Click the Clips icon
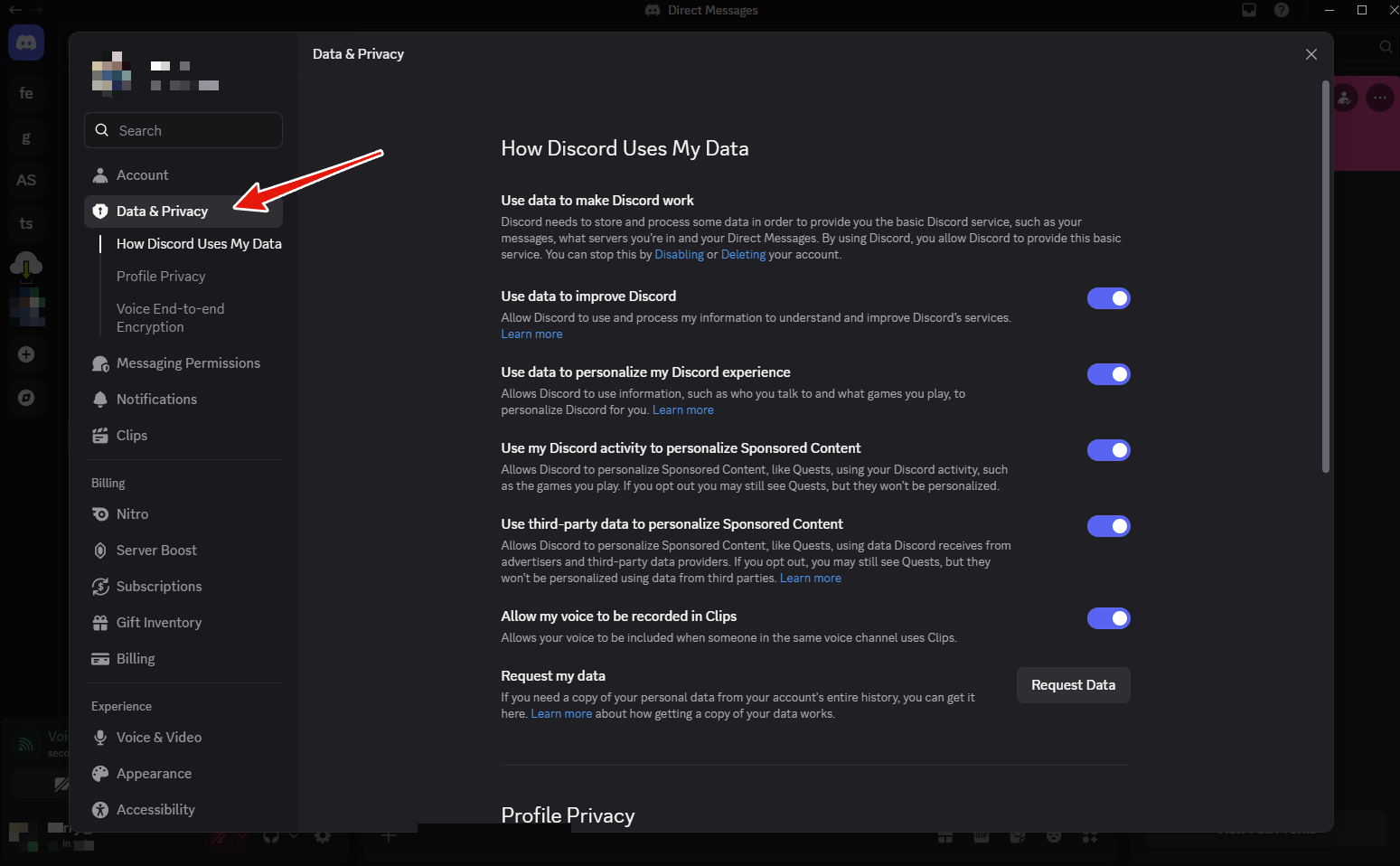Viewport: 1400px width, 866px height. point(100,436)
